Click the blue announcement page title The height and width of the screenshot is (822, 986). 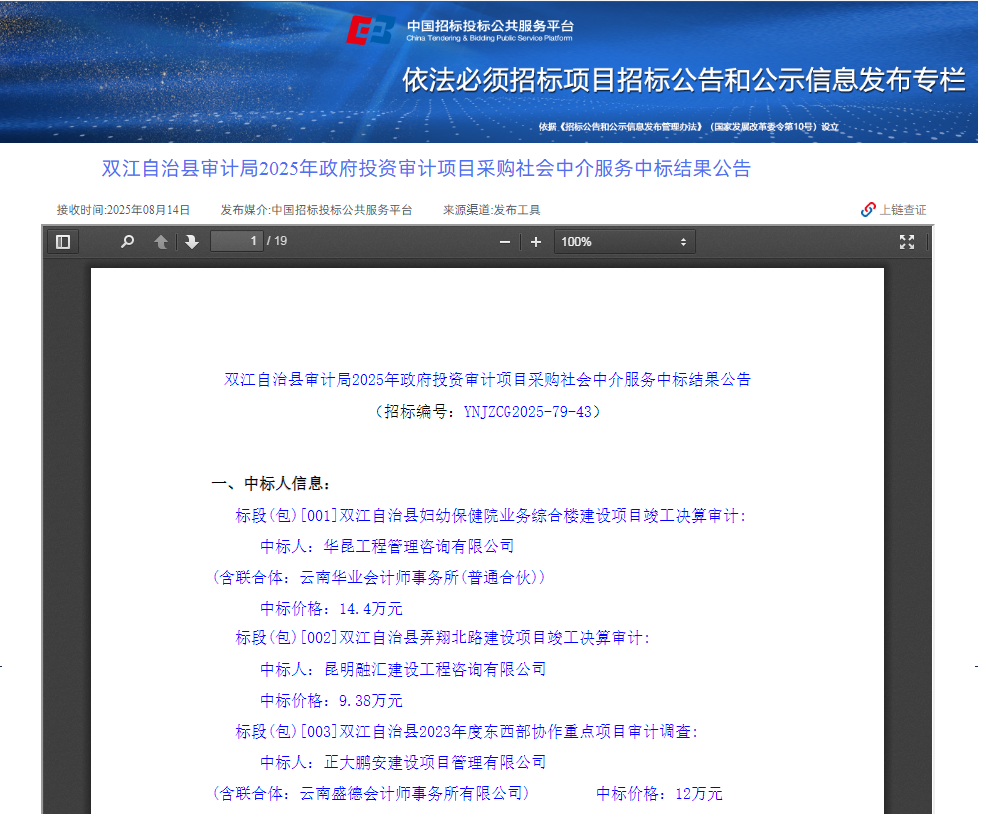click(426, 168)
